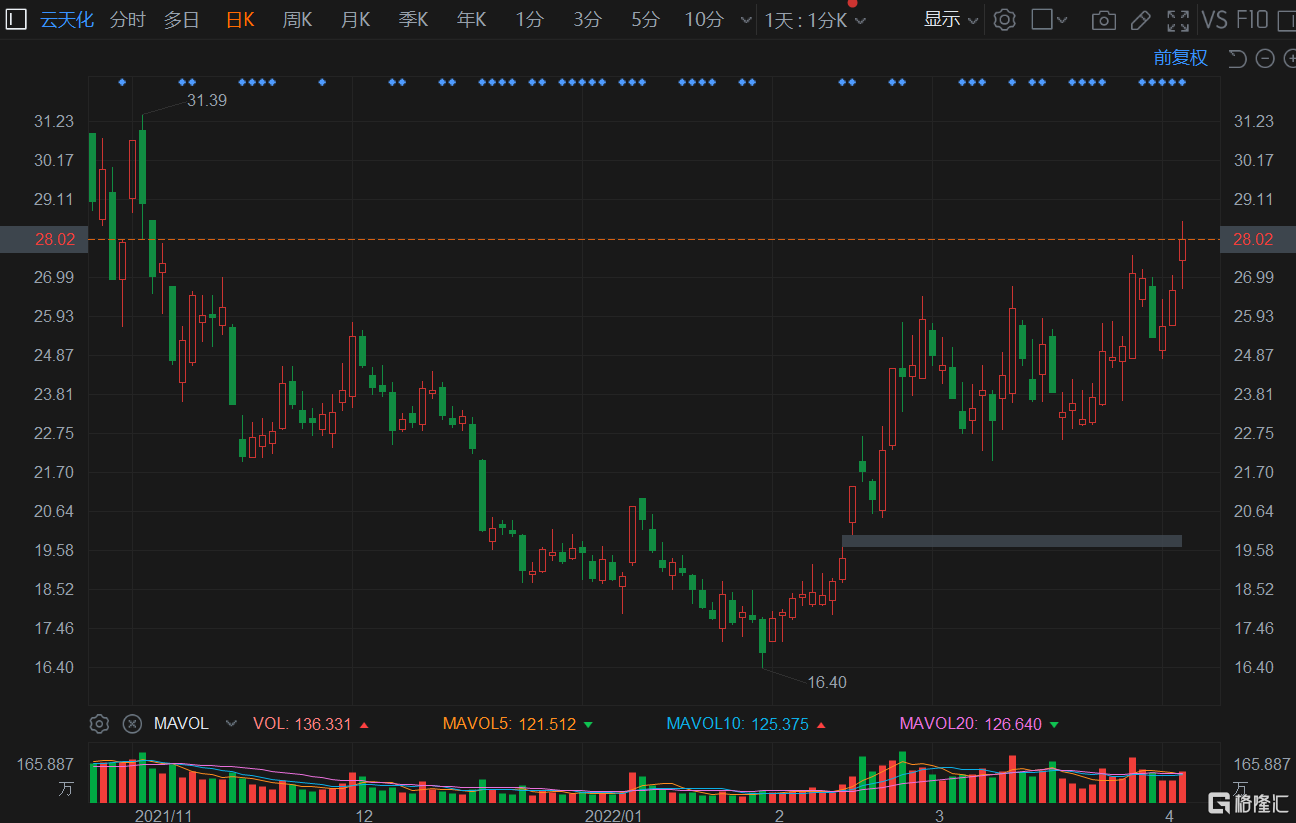Click the 31.39 high price label
The width and height of the screenshot is (1296, 823).
pos(207,100)
